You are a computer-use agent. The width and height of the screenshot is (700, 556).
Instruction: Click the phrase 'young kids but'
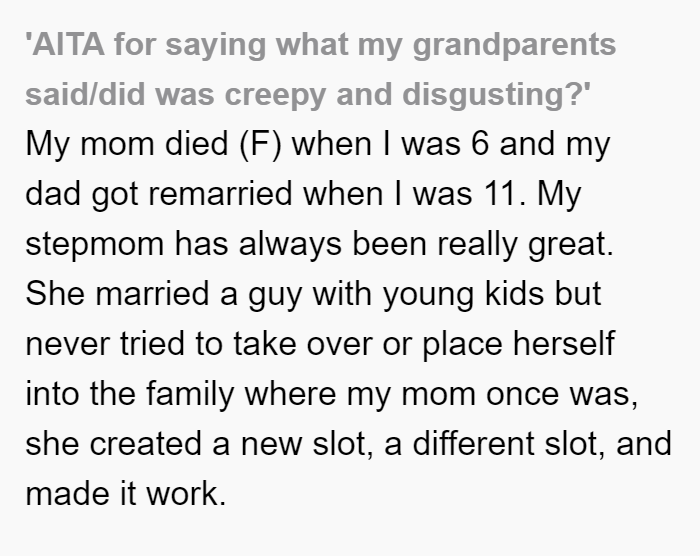[492, 294]
